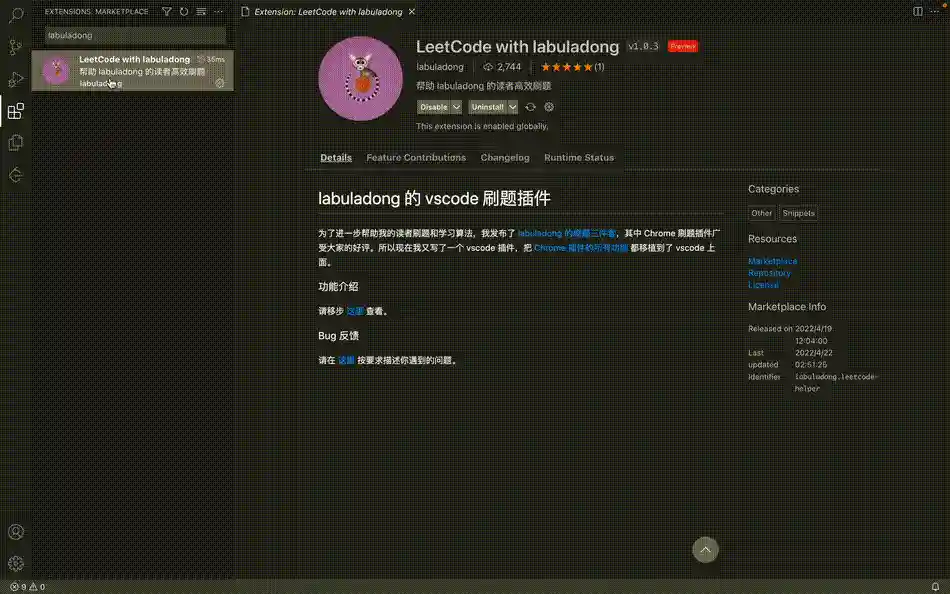Image resolution: width=950 pixels, height=594 pixels.
Task: Click the Uninstall button
Action: pyautogui.click(x=488, y=107)
